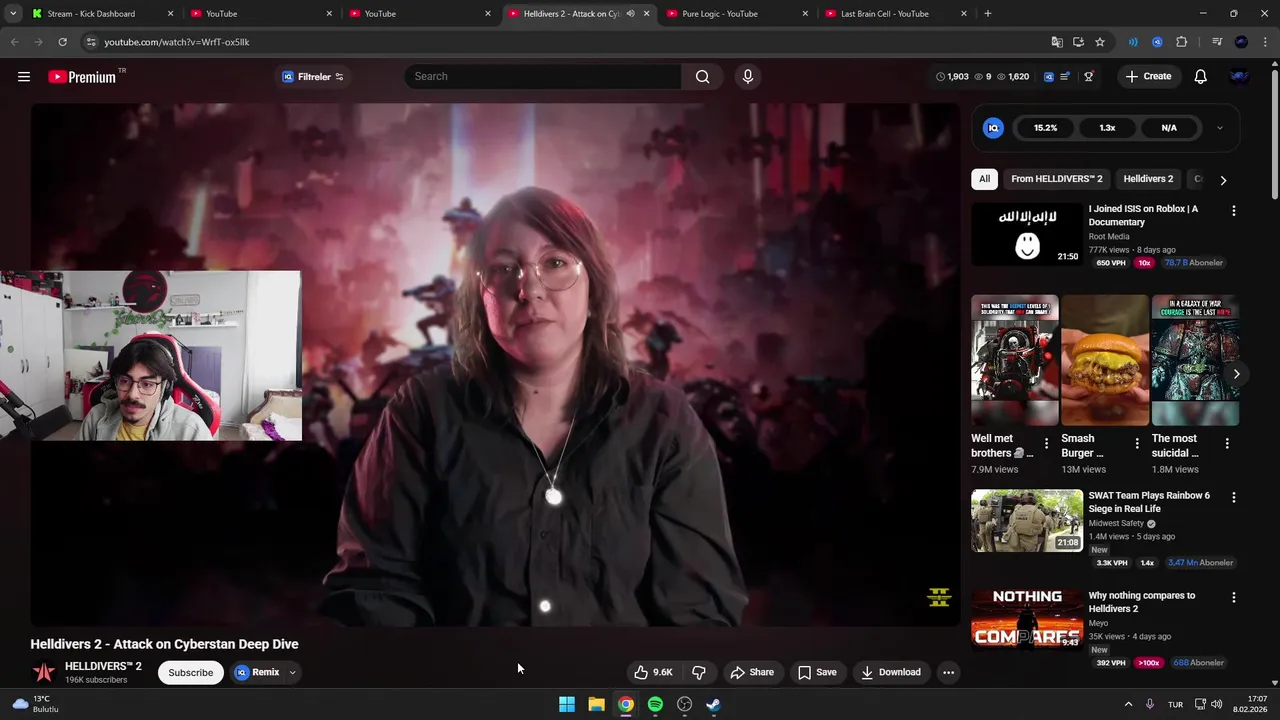The image size is (1280, 720).
Task: Open the taskbar volume speaker icon
Action: click(1217, 704)
